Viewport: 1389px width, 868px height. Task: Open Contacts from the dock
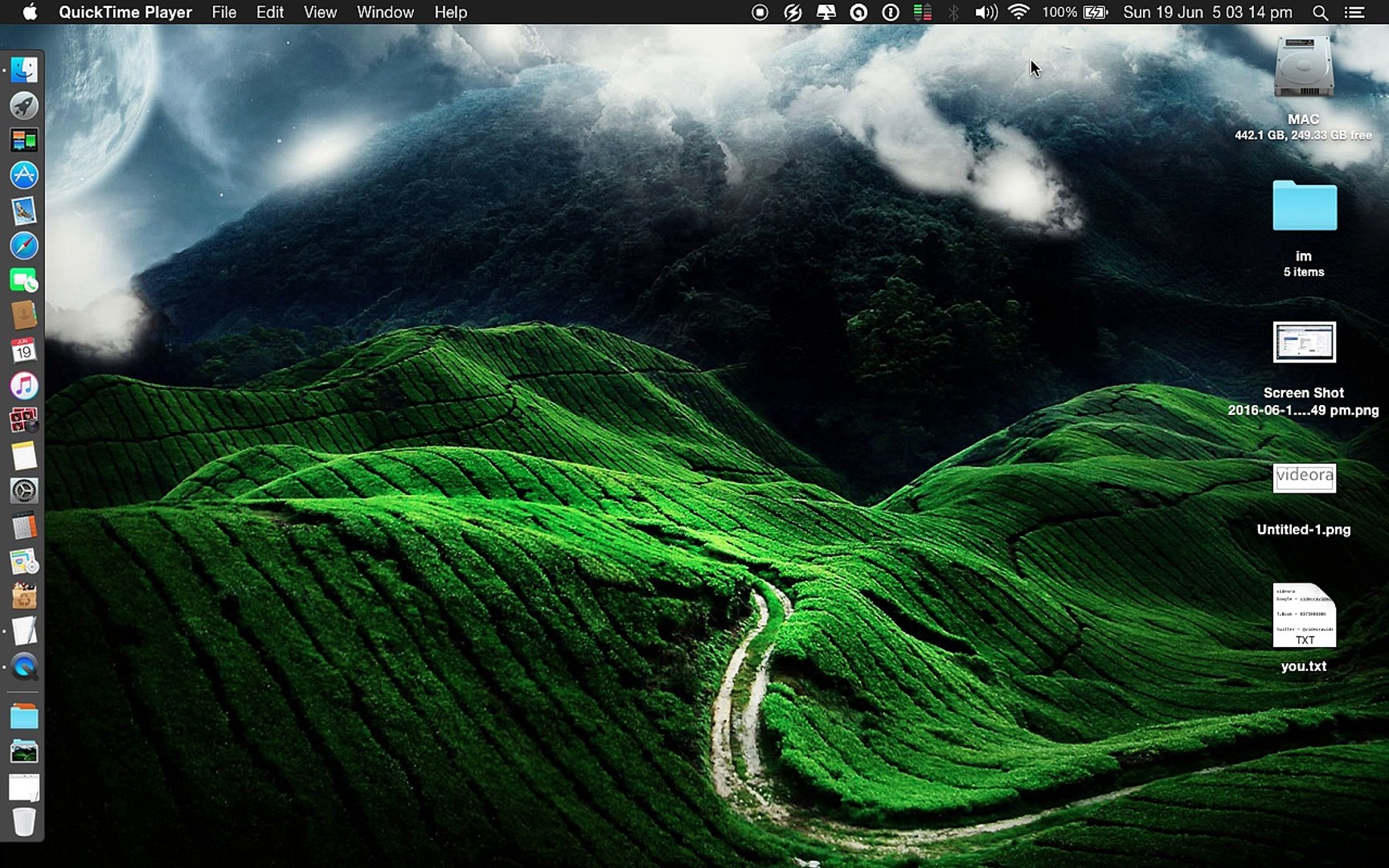pyautogui.click(x=24, y=316)
